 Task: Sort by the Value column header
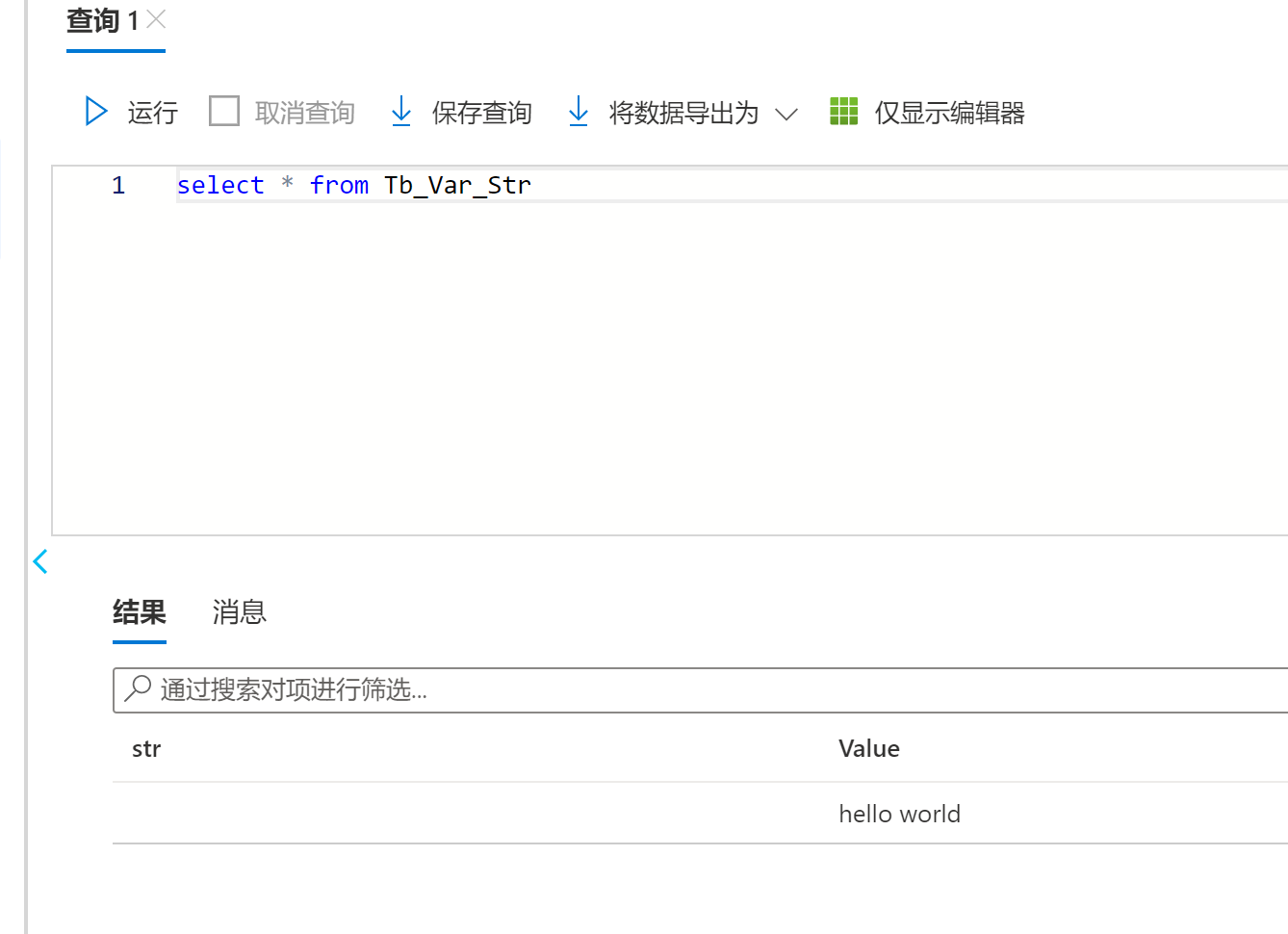869,749
